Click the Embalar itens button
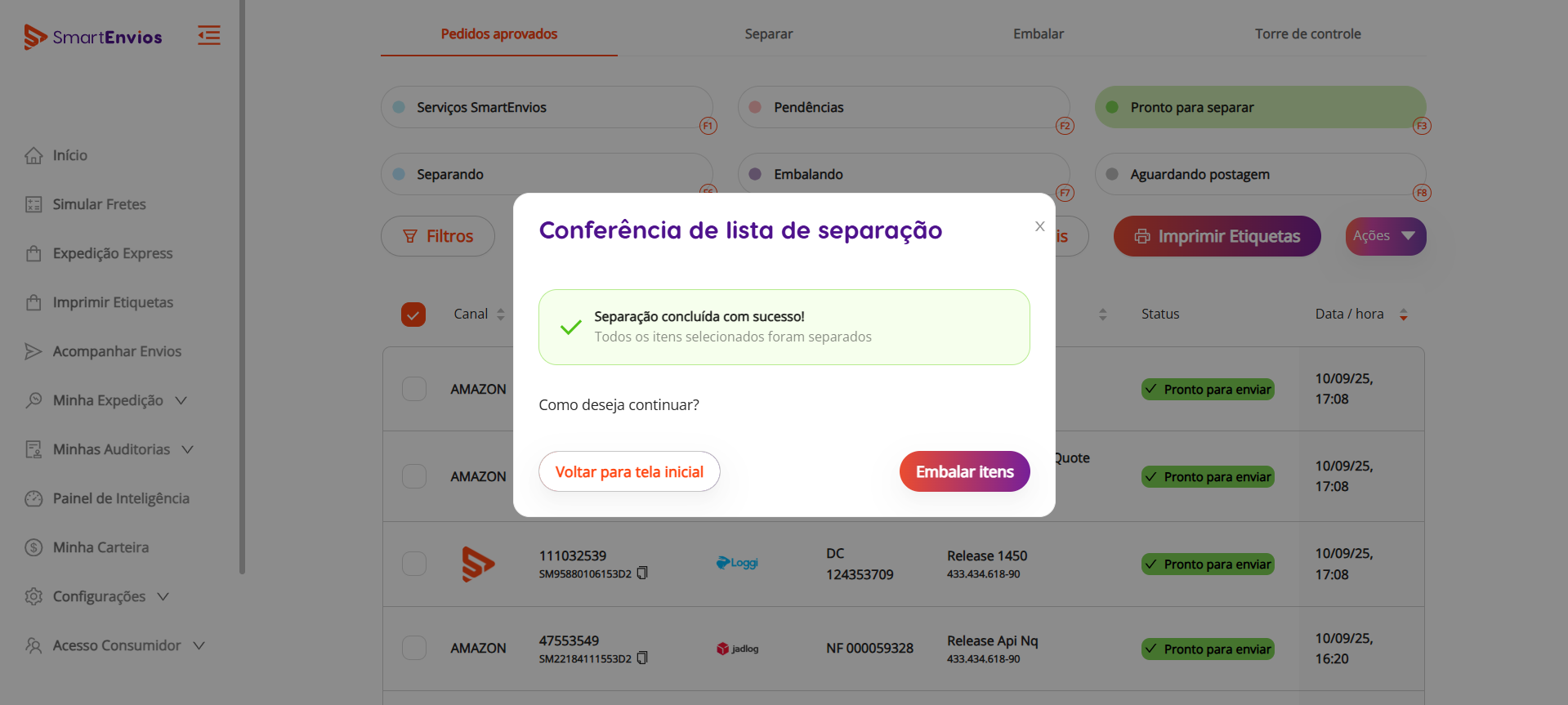 tap(965, 471)
